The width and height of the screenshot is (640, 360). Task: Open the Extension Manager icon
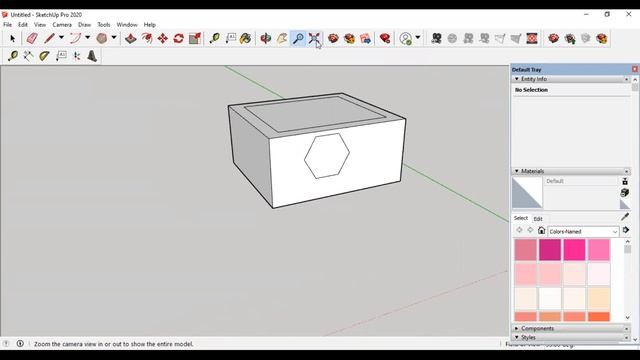point(385,38)
